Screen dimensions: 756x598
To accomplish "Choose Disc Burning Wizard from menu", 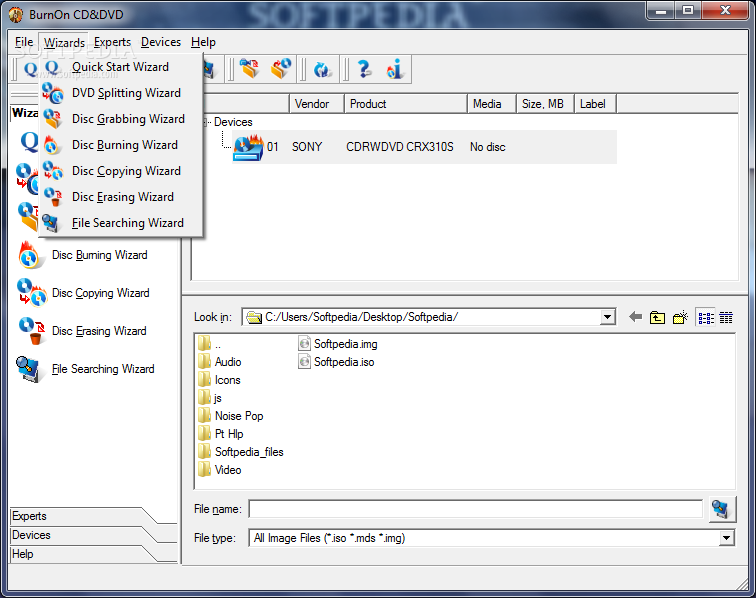I will click(x=121, y=145).
